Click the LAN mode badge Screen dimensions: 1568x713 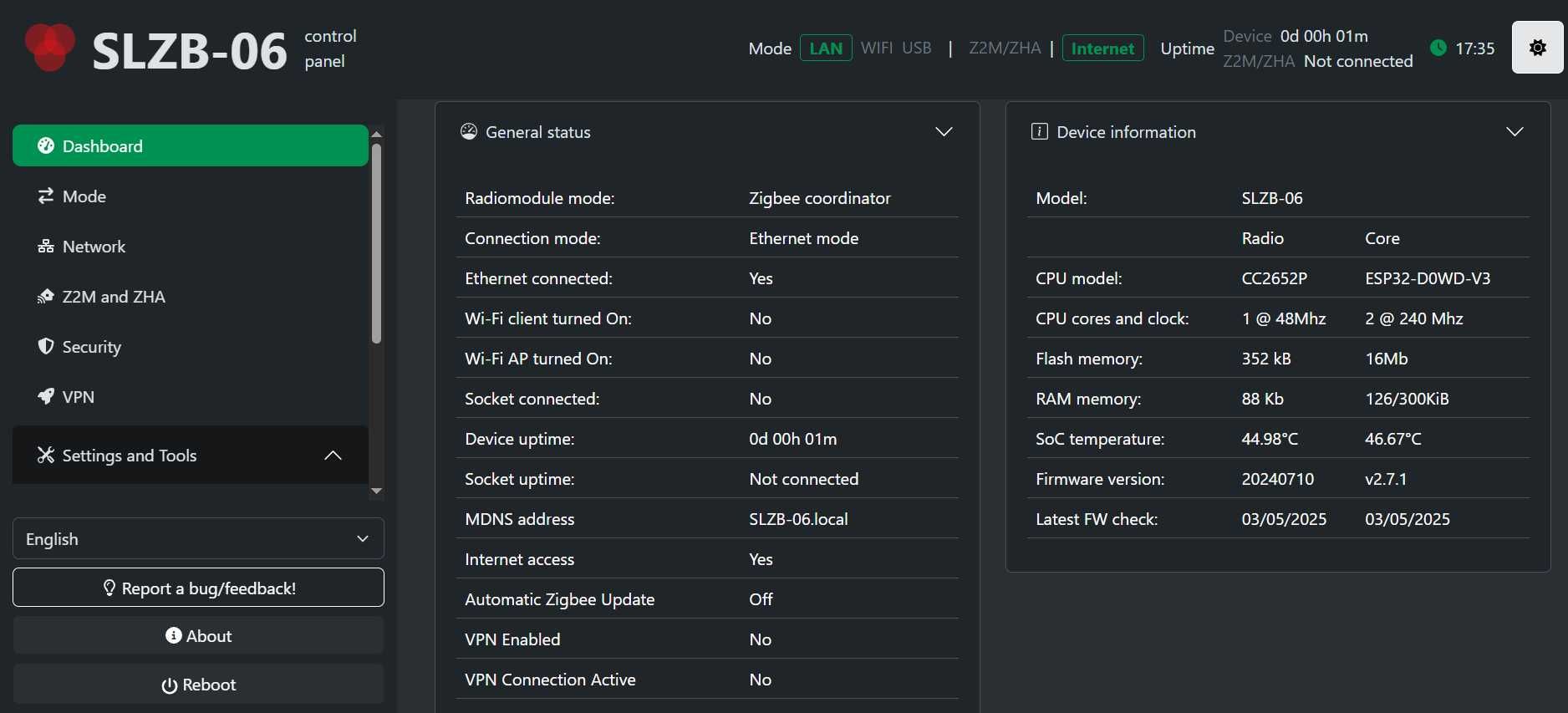[x=826, y=48]
